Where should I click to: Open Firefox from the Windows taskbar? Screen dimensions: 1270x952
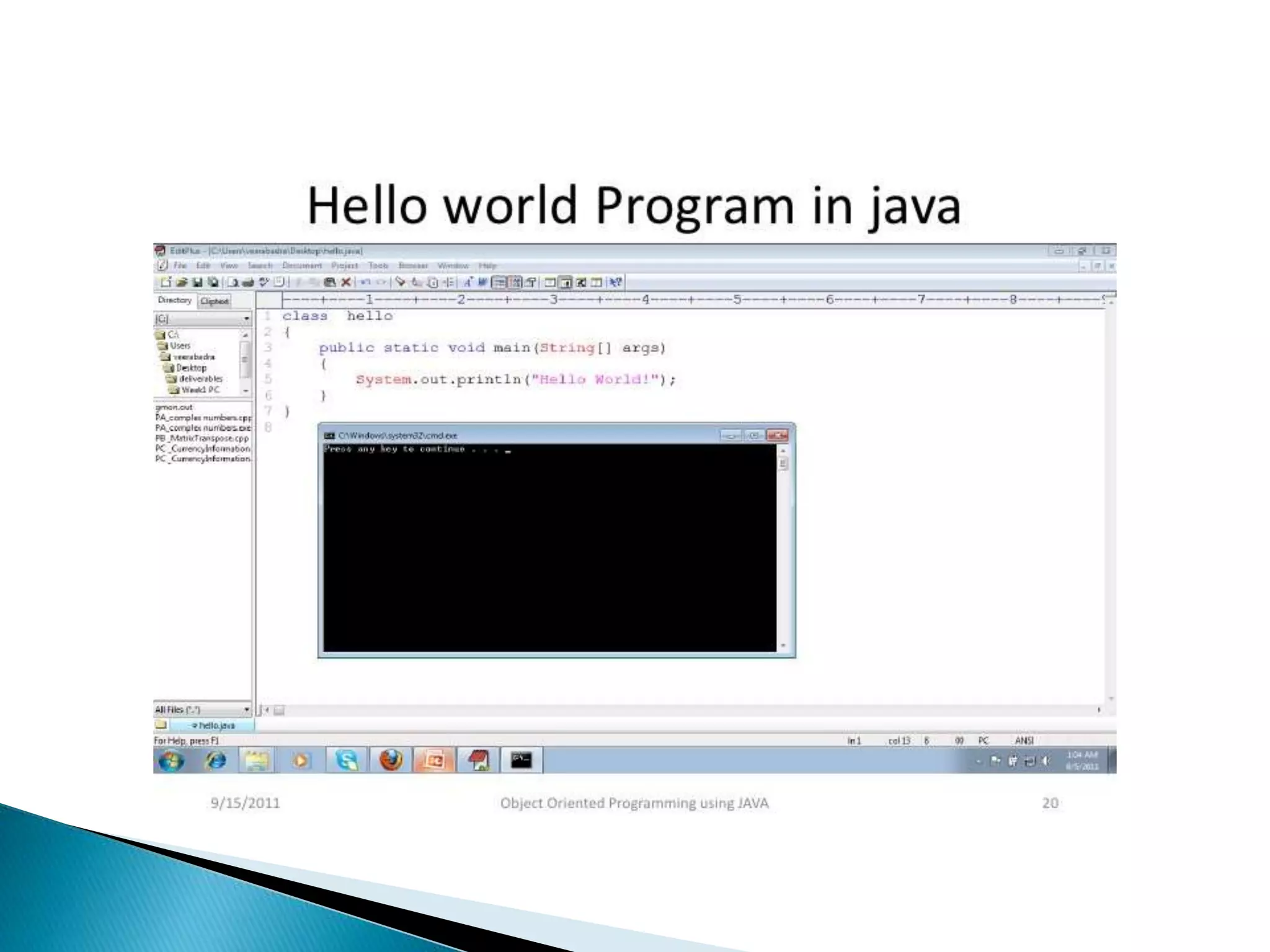coord(391,760)
